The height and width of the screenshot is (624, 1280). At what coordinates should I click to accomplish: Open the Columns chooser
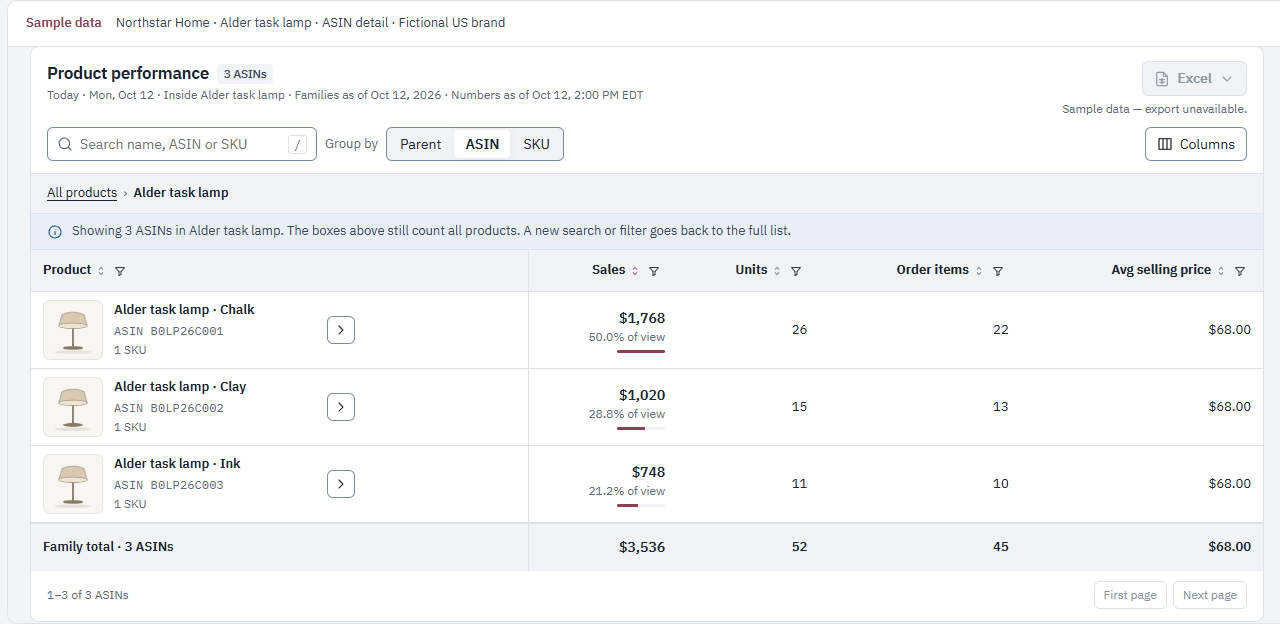click(1196, 144)
